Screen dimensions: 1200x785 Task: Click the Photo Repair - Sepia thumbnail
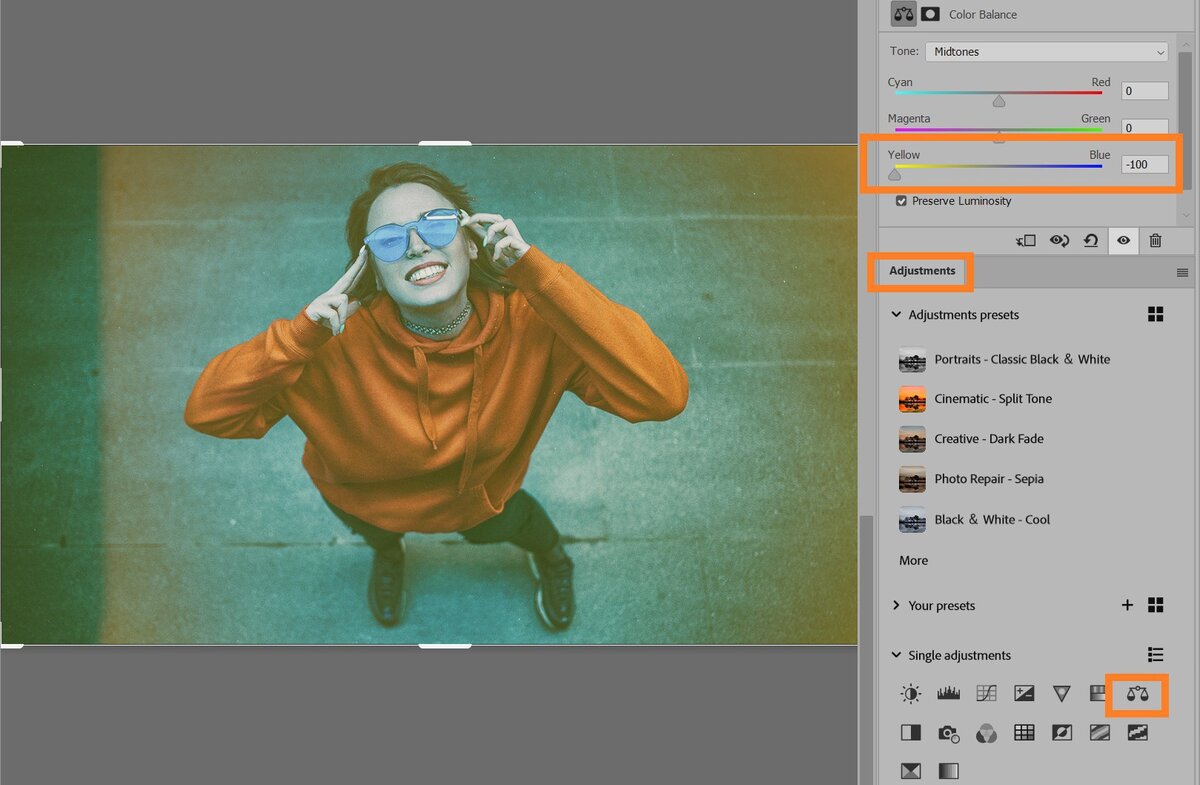click(912, 479)
